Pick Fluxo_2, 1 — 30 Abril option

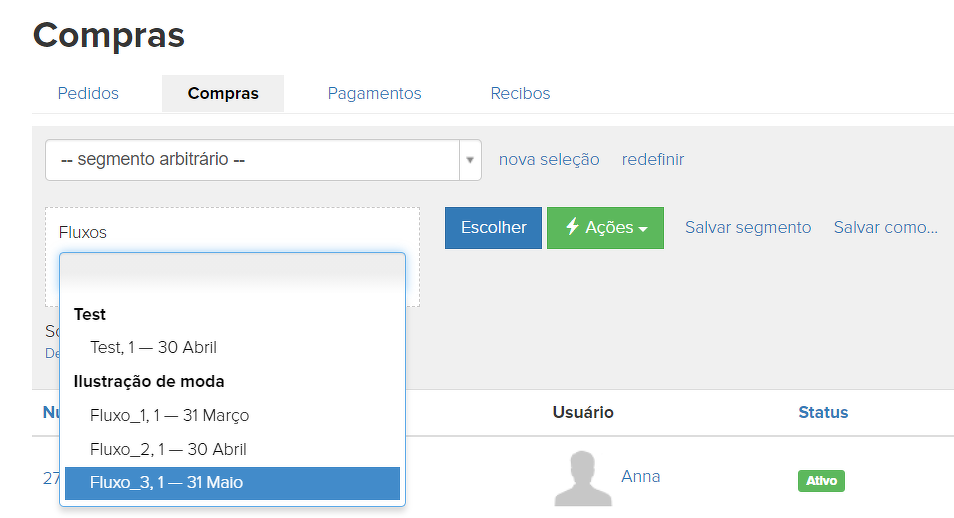pyautogui.click(x=168, y=449)
